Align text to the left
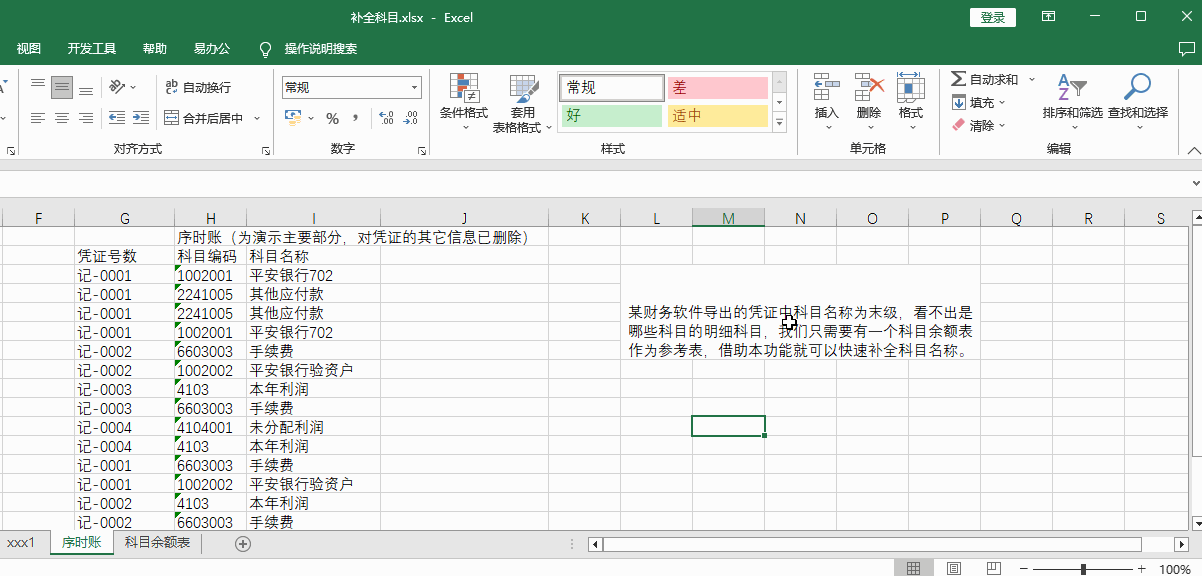 click(x=37, y=118)
